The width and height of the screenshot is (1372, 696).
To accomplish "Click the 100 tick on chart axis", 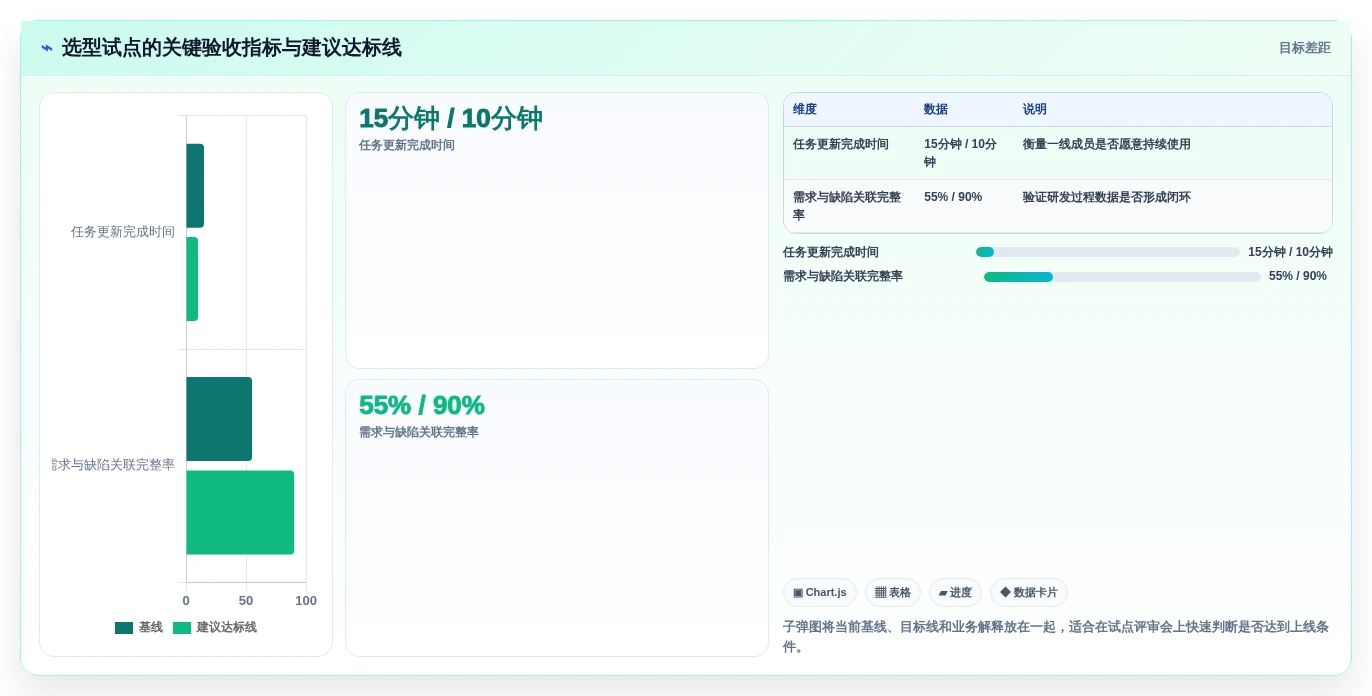I will 306,601.
